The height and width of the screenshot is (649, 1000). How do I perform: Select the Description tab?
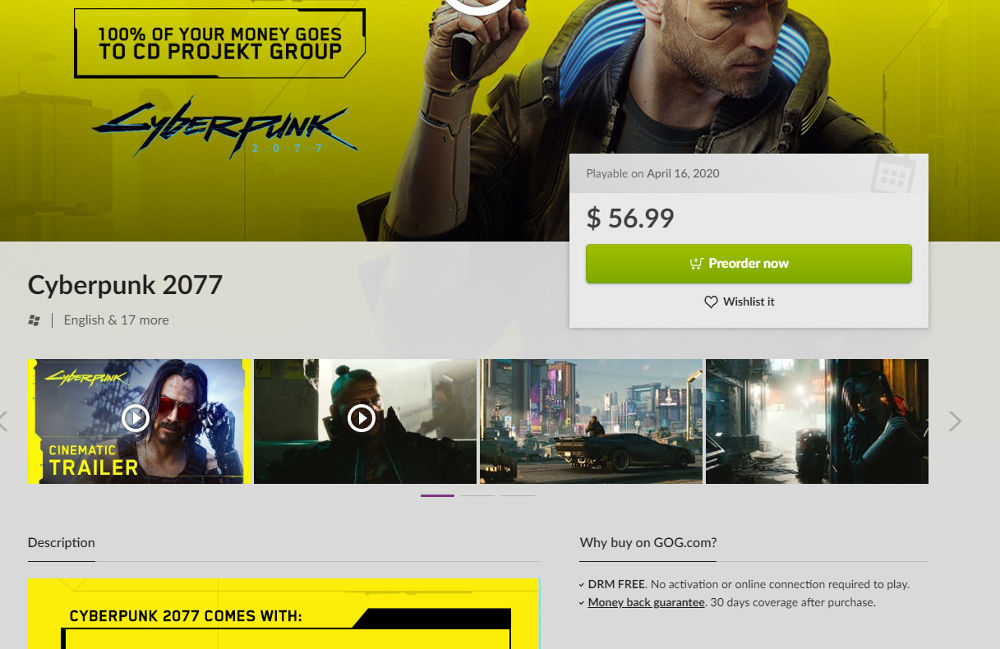tap(61, 543)
